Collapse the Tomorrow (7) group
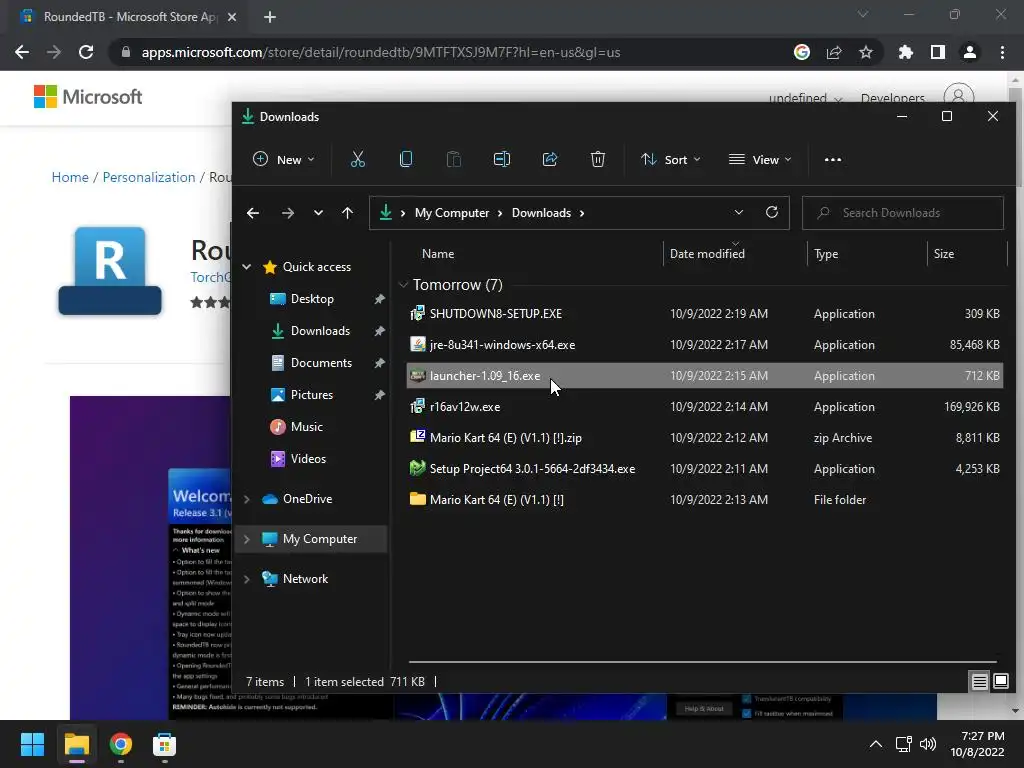The width and height of the screenshot is (1024, 768). click(403, 285)
